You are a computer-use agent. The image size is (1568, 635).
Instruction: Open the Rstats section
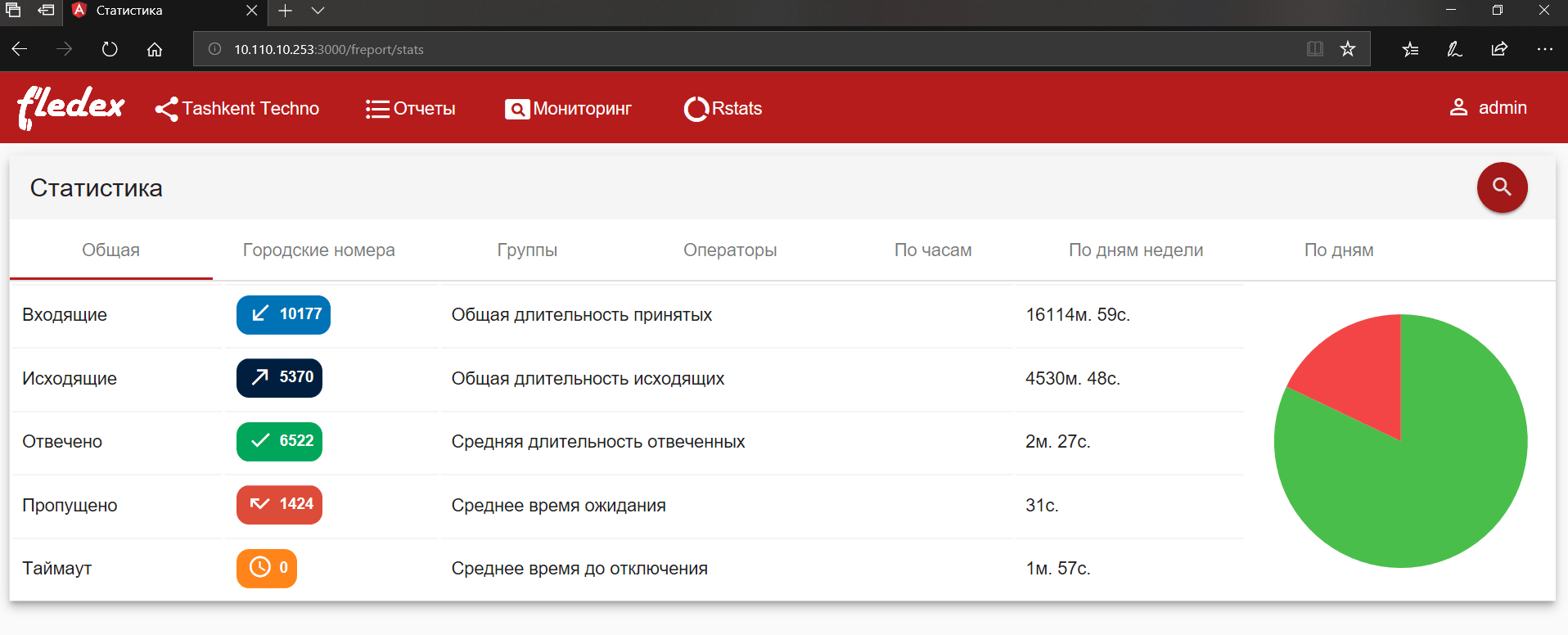(x=723, y=109)
